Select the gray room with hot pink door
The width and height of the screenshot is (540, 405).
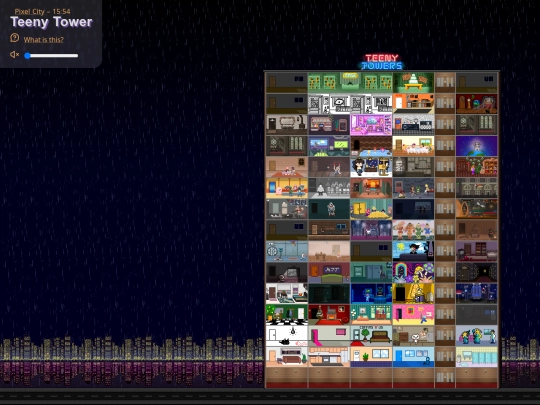pos(329,335)
